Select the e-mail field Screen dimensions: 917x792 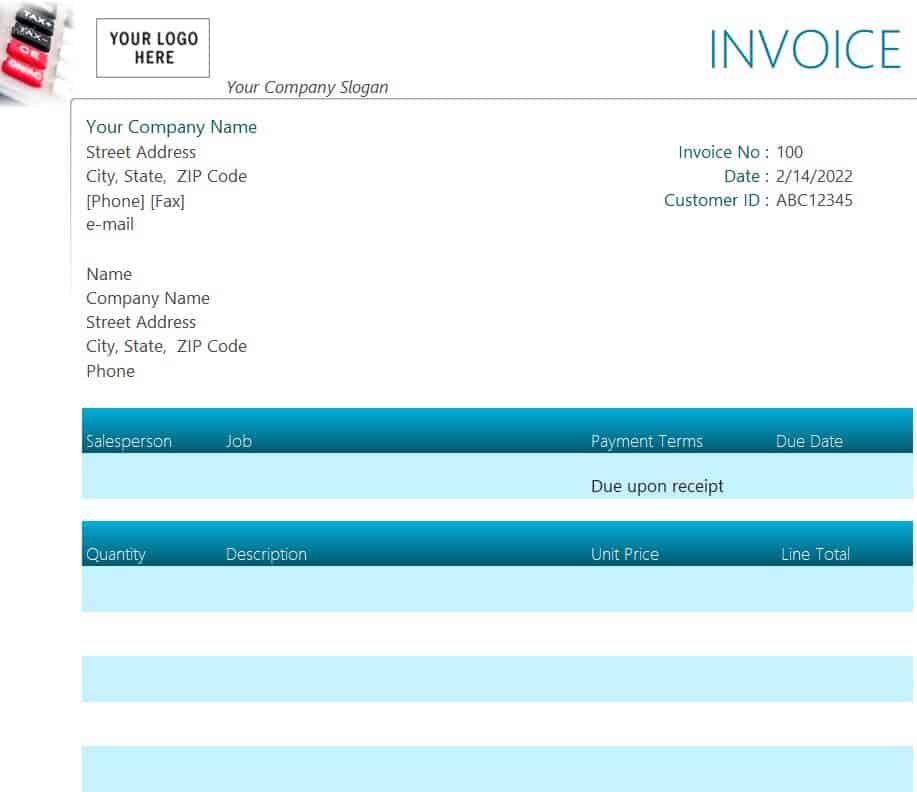click(x=110, y=224)
